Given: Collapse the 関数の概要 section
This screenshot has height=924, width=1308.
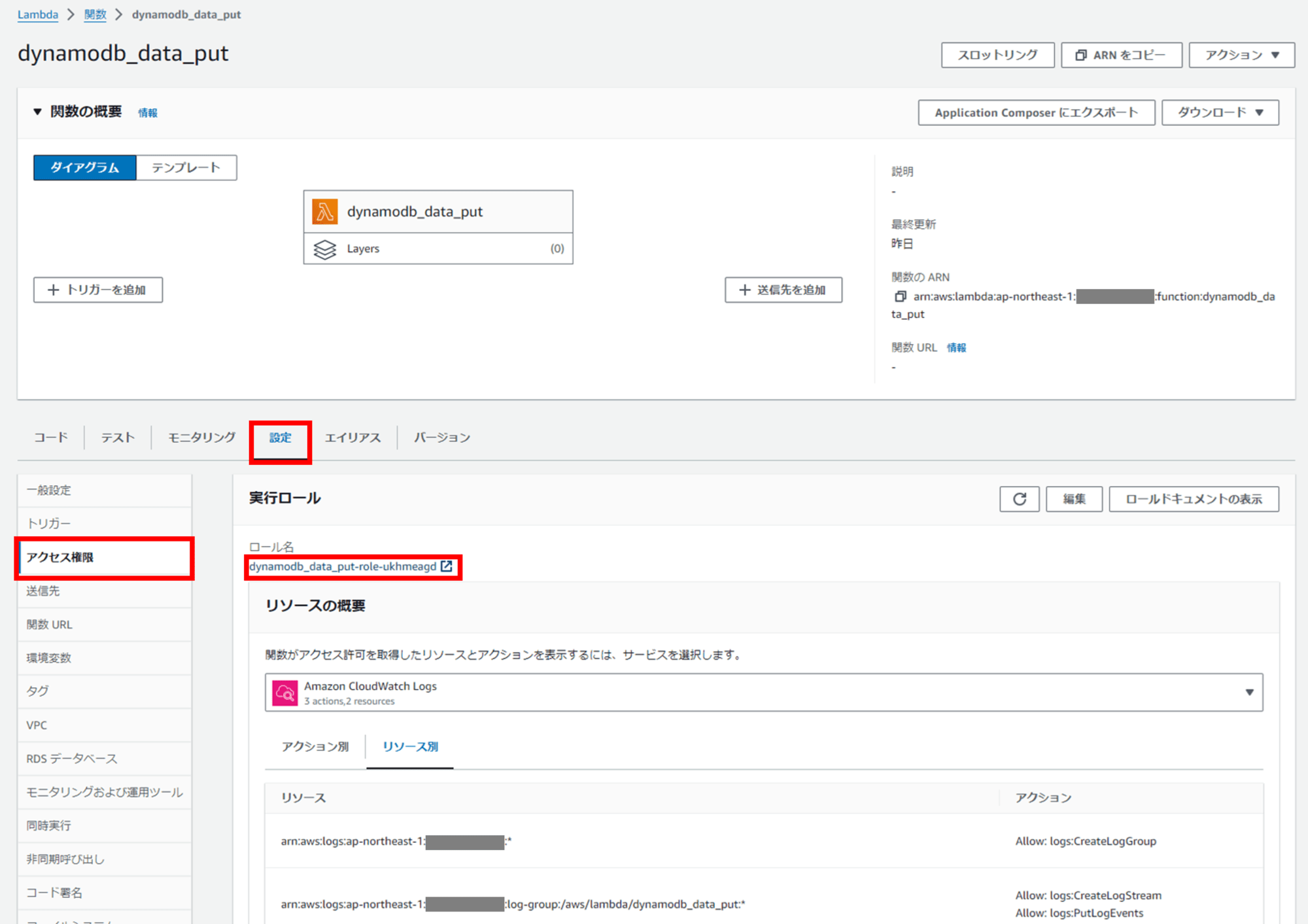Looking at the screenshot, I should click(x=38, y=112).
